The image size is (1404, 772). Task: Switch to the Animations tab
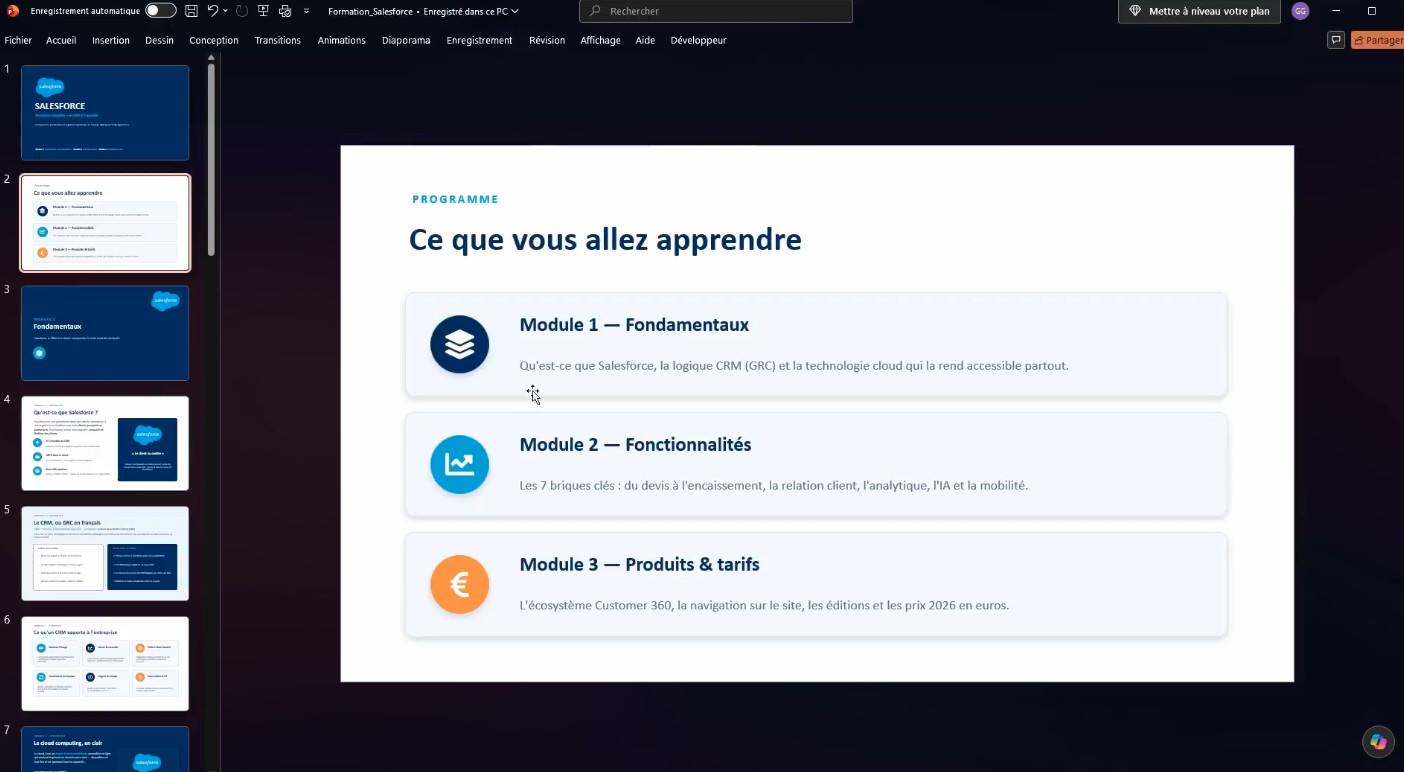[x=342, y=41]
